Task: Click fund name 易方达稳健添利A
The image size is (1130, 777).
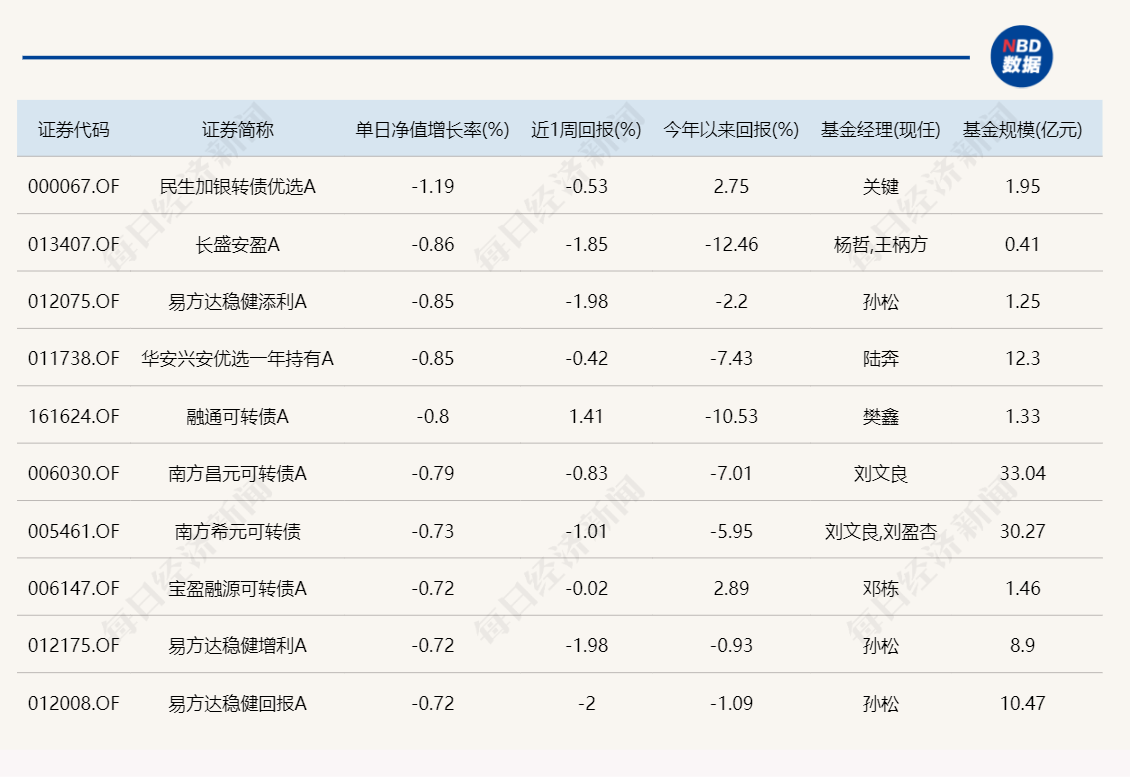Action: tap(237, 301)
